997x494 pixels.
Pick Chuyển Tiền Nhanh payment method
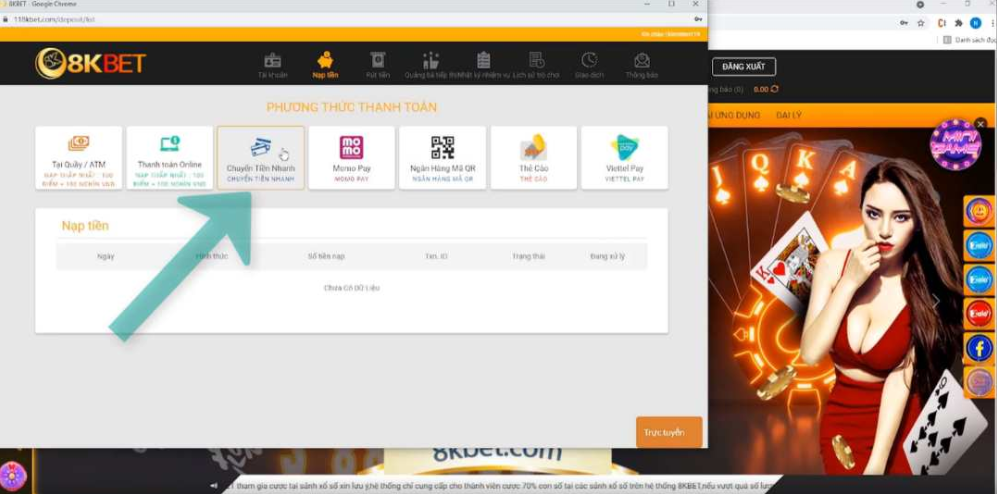(x=260, y=157)
